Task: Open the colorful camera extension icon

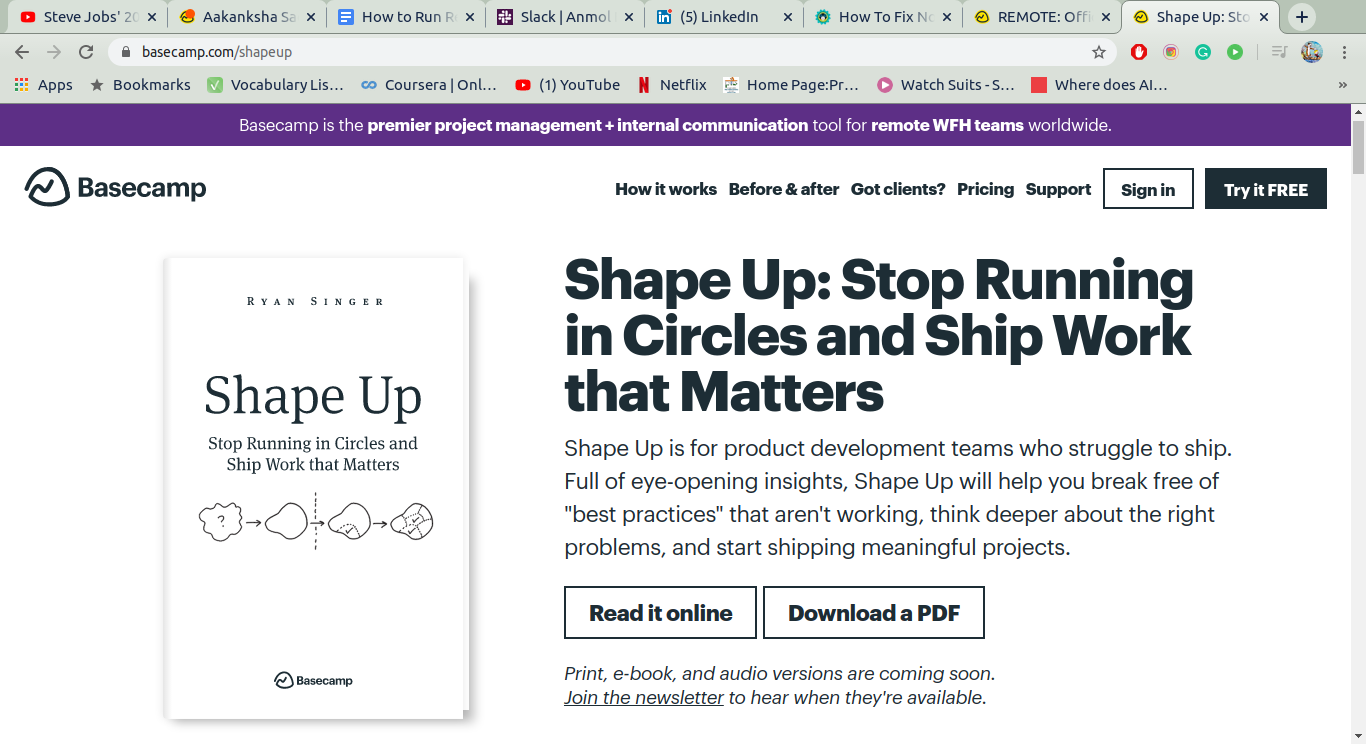Action: click(x=1171, y=52)
